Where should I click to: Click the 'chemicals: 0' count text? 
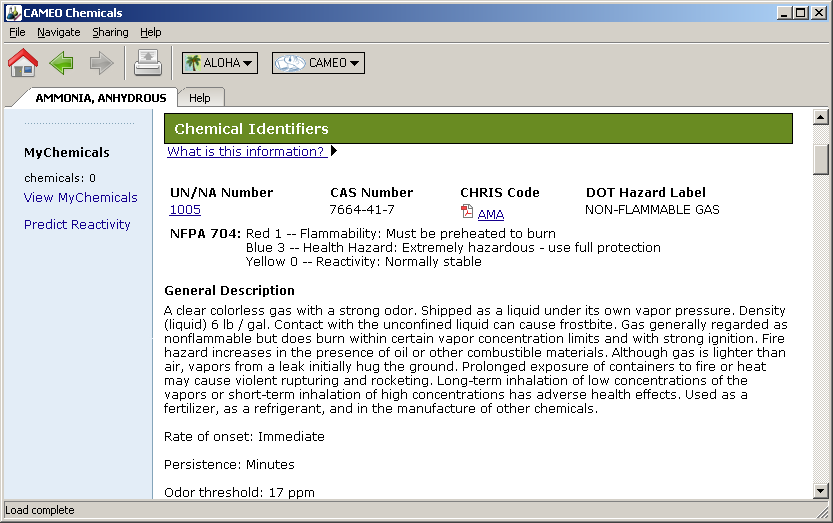coord(60,178)
